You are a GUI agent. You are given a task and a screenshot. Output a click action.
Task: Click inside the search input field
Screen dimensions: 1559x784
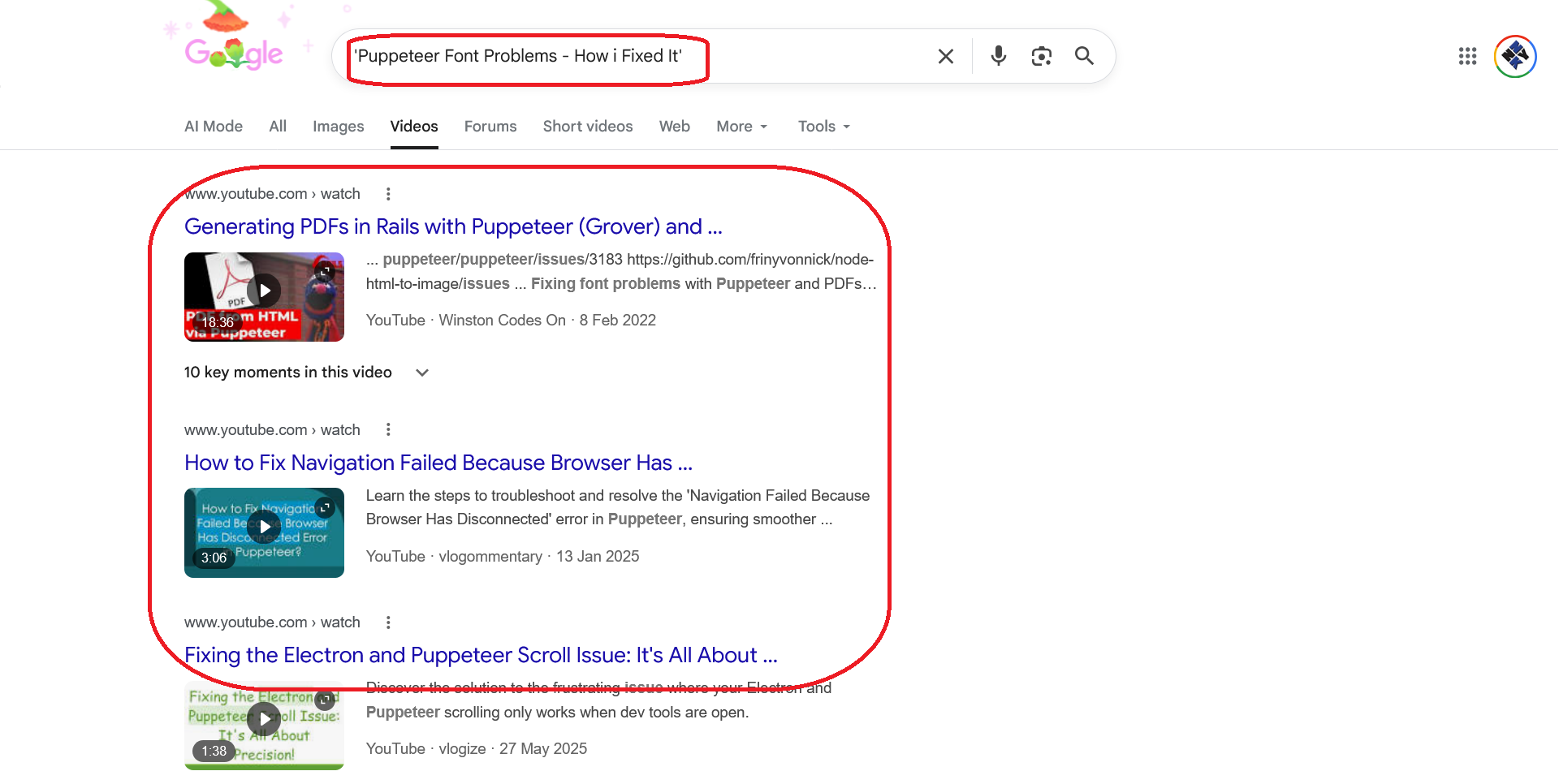[x=568, y=56]
